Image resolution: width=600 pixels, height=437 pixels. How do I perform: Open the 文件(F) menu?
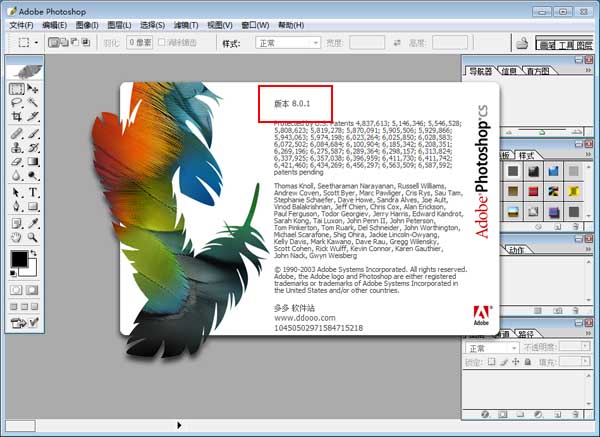tap(21, 25)
